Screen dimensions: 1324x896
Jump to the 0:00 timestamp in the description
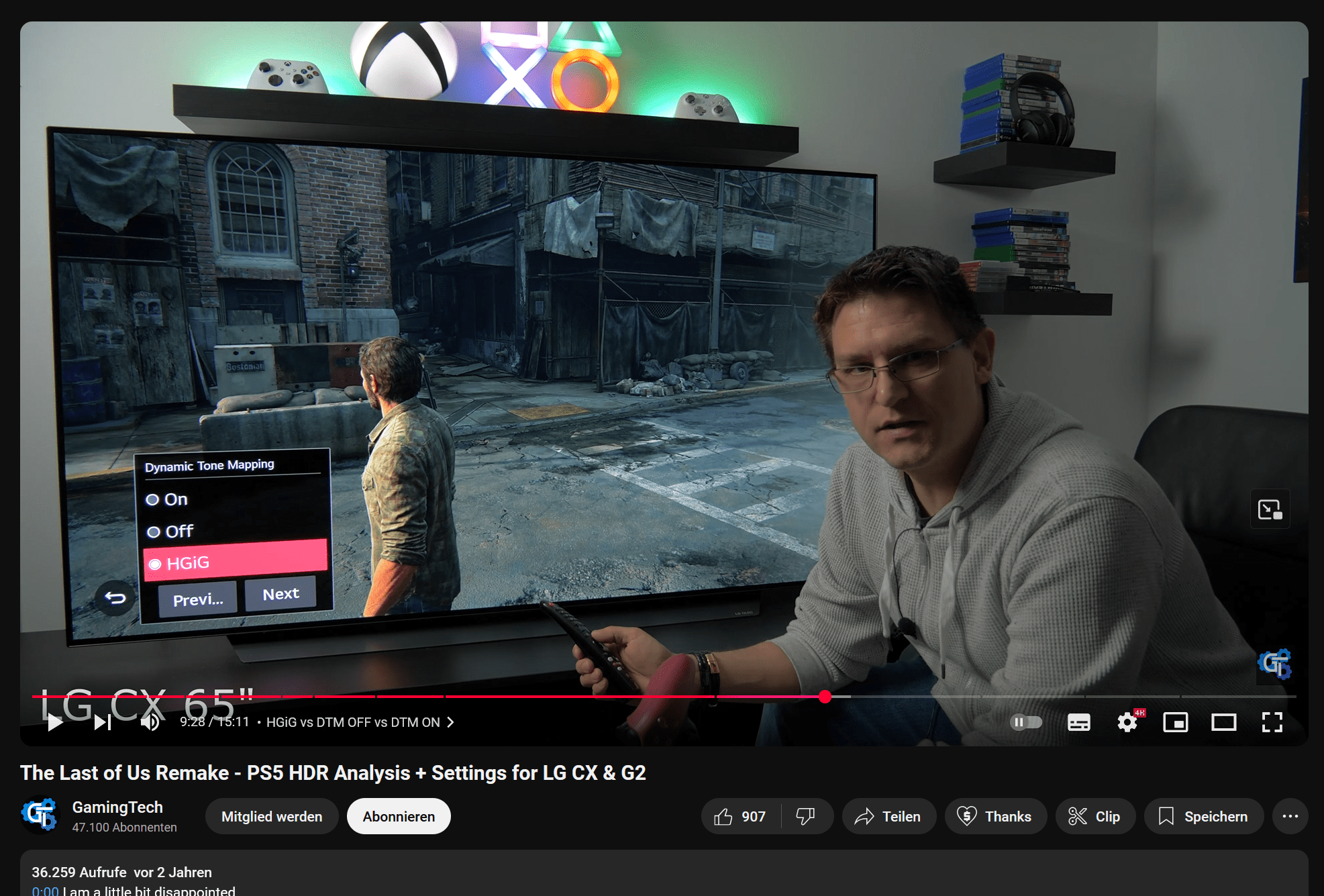45,891
